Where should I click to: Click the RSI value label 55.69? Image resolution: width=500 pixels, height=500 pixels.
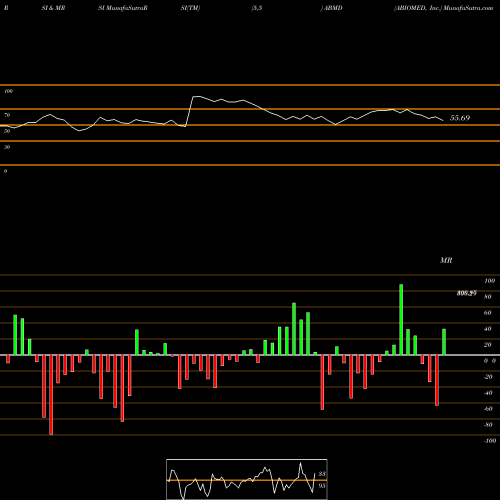tap(460, 118)
